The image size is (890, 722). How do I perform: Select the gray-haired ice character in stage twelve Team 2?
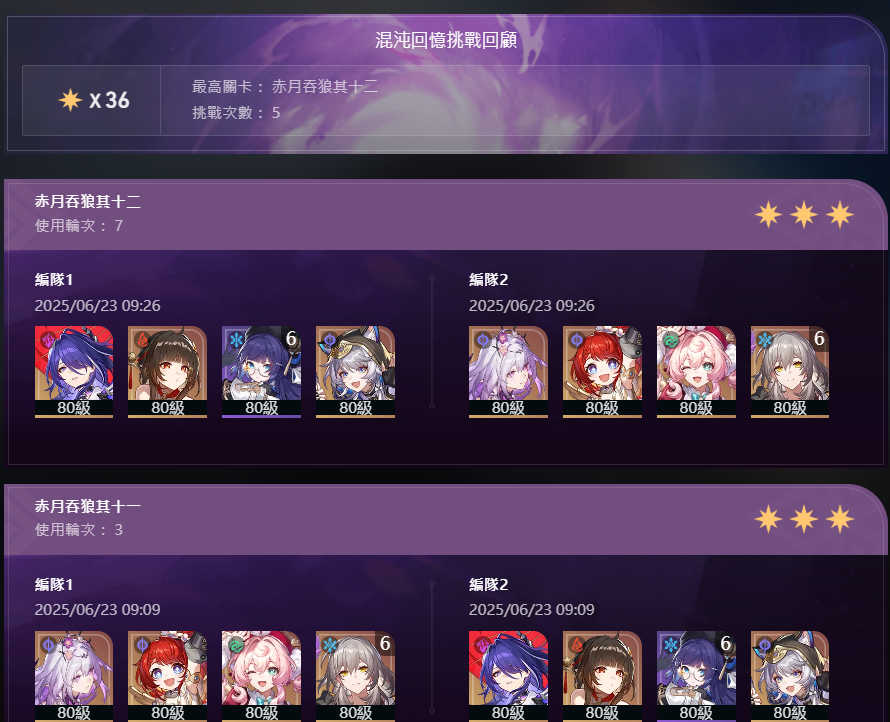pyautogui.click(x=790, y=372)
